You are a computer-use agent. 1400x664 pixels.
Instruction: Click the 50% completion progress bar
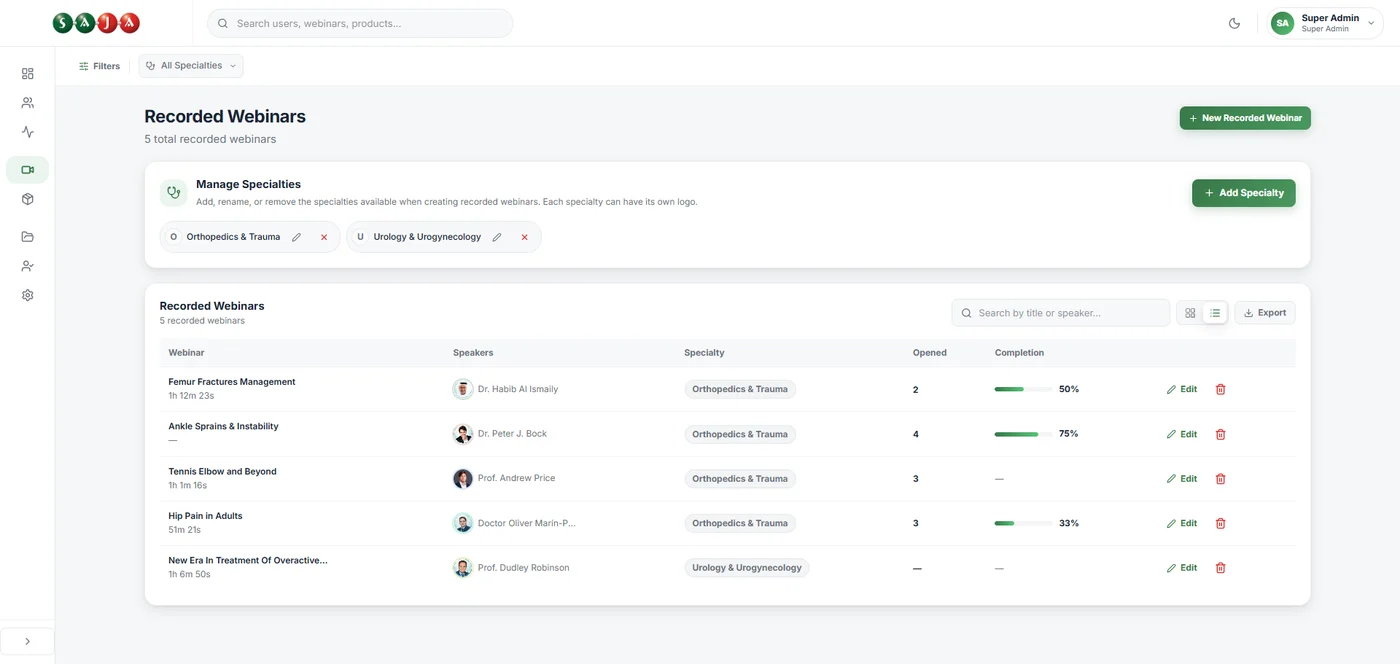(x=1023, y=389)
